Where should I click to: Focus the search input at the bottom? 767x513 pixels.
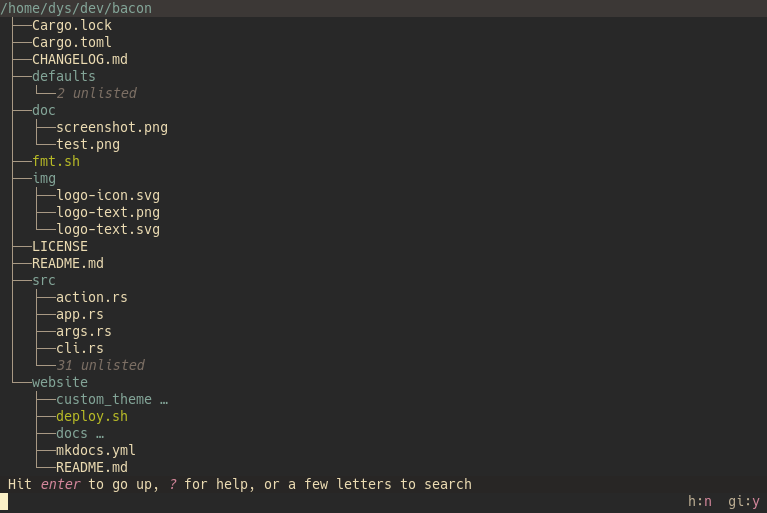342,502
